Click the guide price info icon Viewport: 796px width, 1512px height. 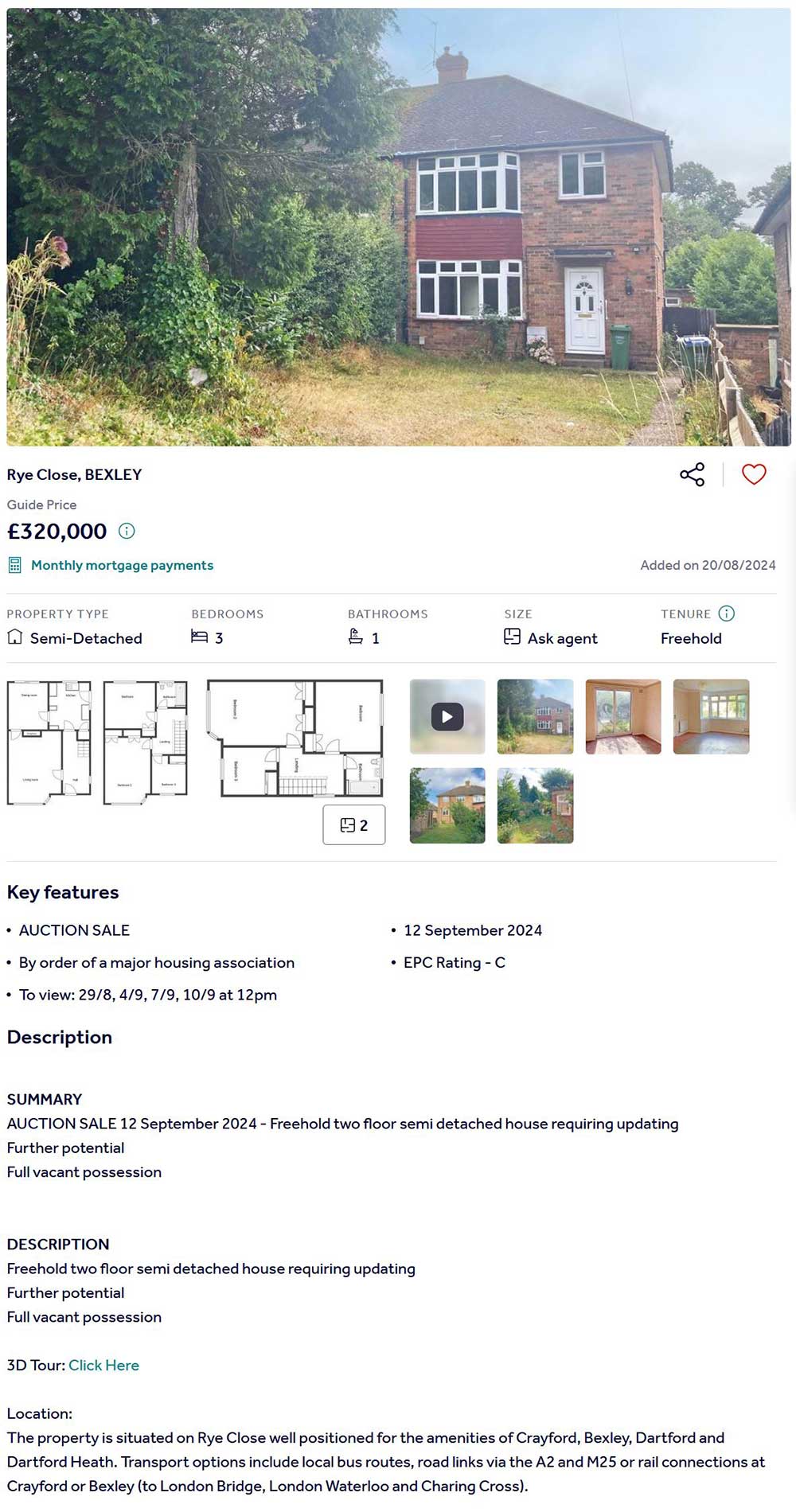(127, 531)
